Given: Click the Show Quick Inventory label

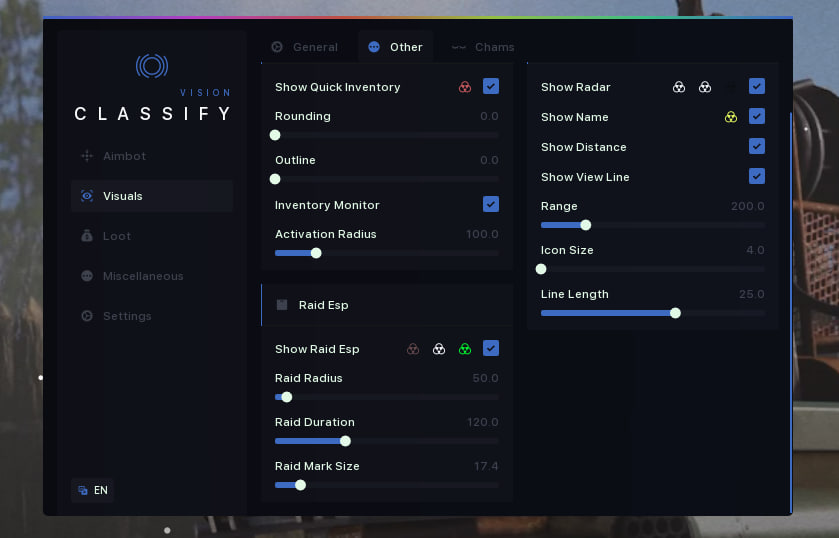Looking at the screenshot, I should click(x=338, y=87).
